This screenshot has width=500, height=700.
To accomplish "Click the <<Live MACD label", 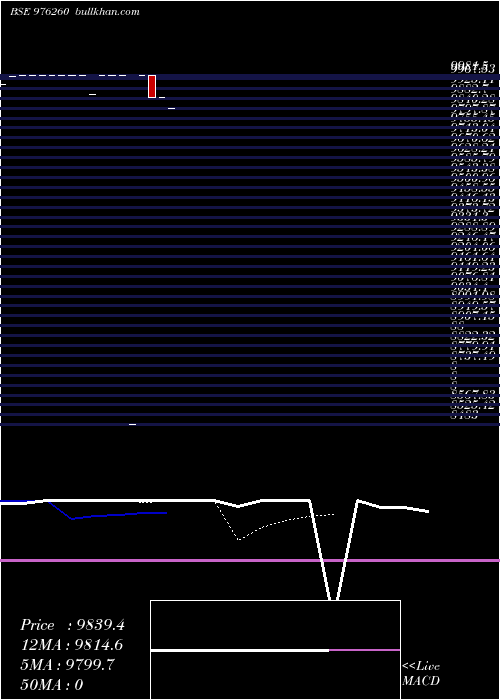I will tap(421, 673).
